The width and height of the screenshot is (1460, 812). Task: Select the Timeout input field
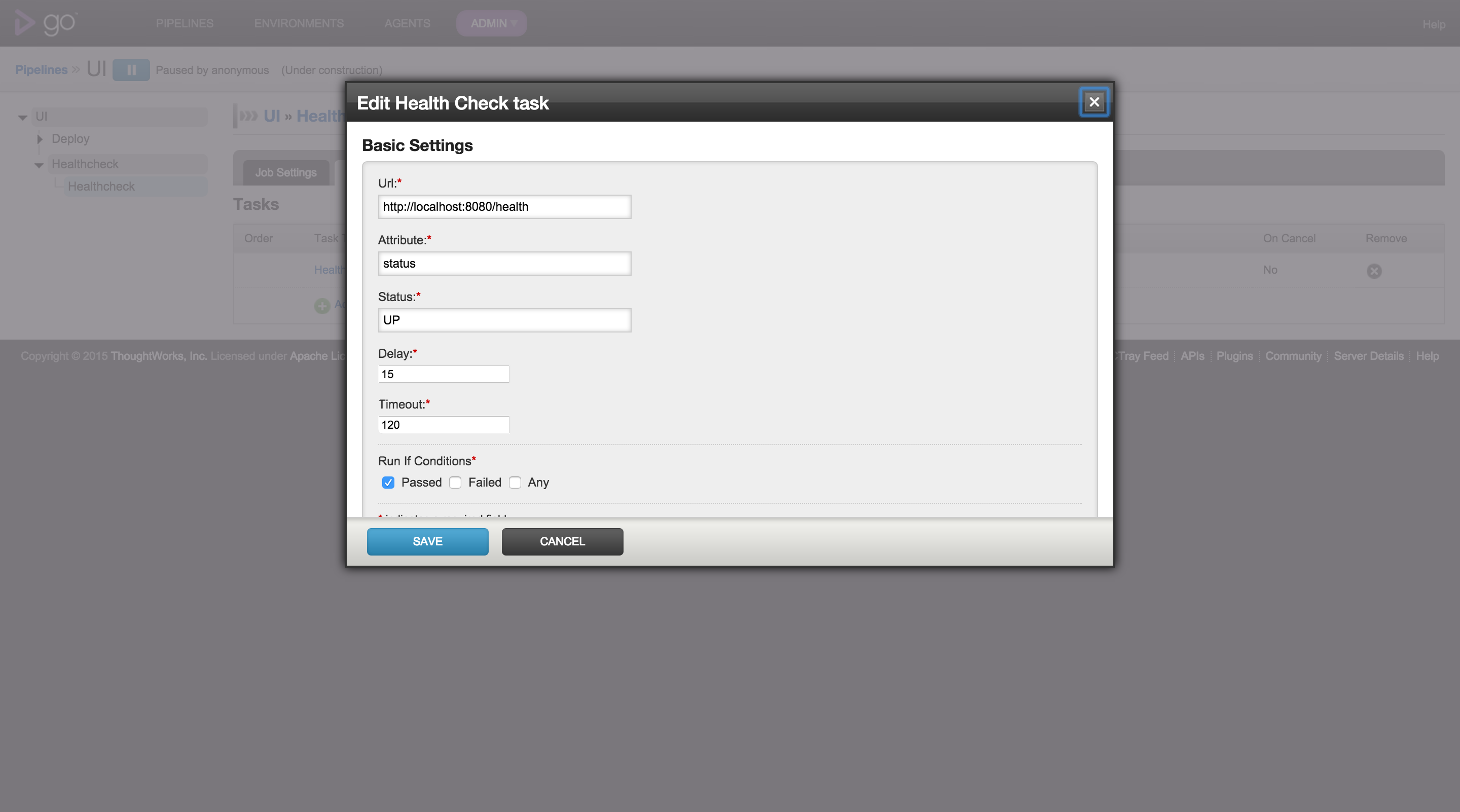pos(443,424)
